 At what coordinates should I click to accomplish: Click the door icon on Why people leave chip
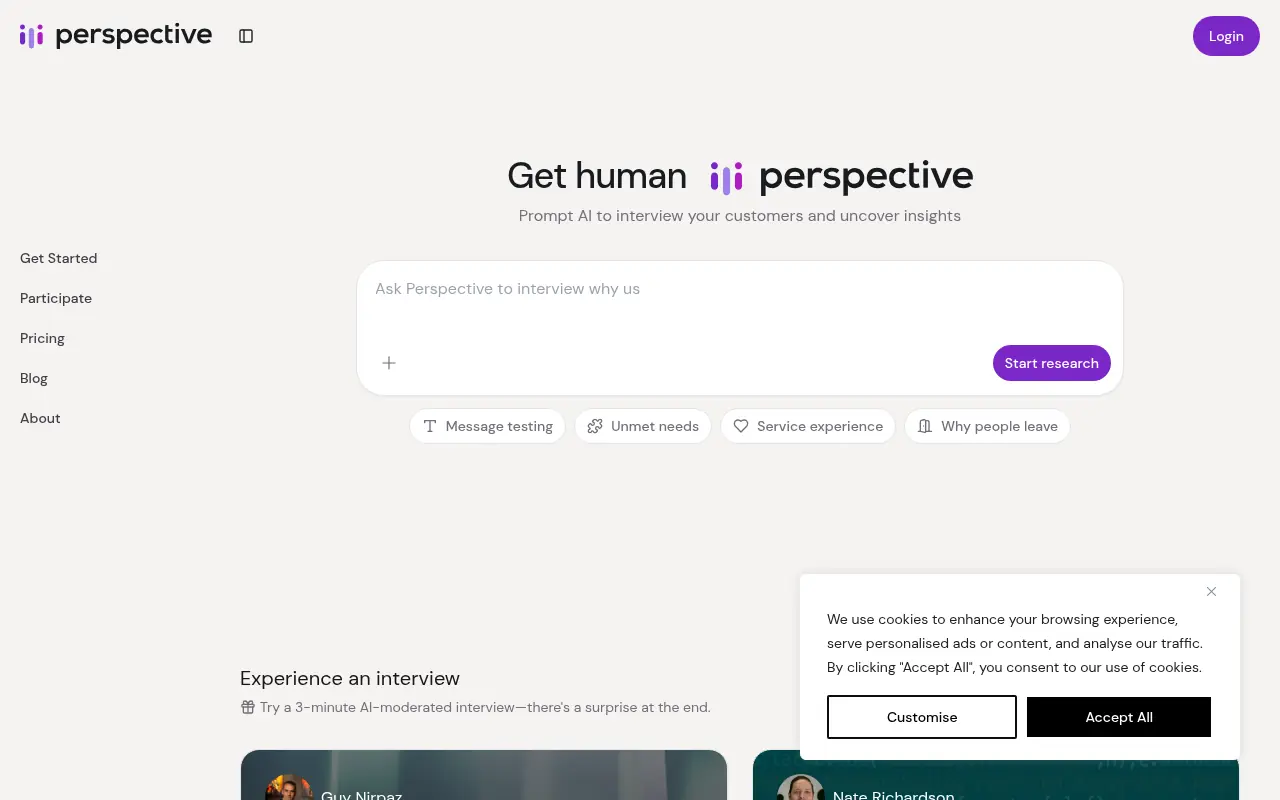tap(925, 426)
